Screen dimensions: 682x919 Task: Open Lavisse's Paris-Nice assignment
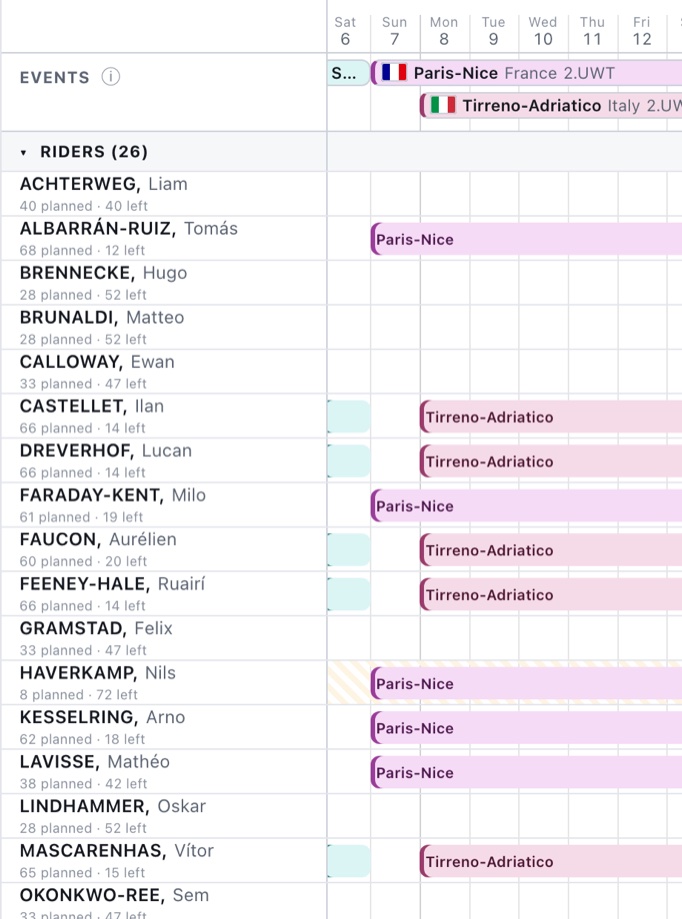527,772
